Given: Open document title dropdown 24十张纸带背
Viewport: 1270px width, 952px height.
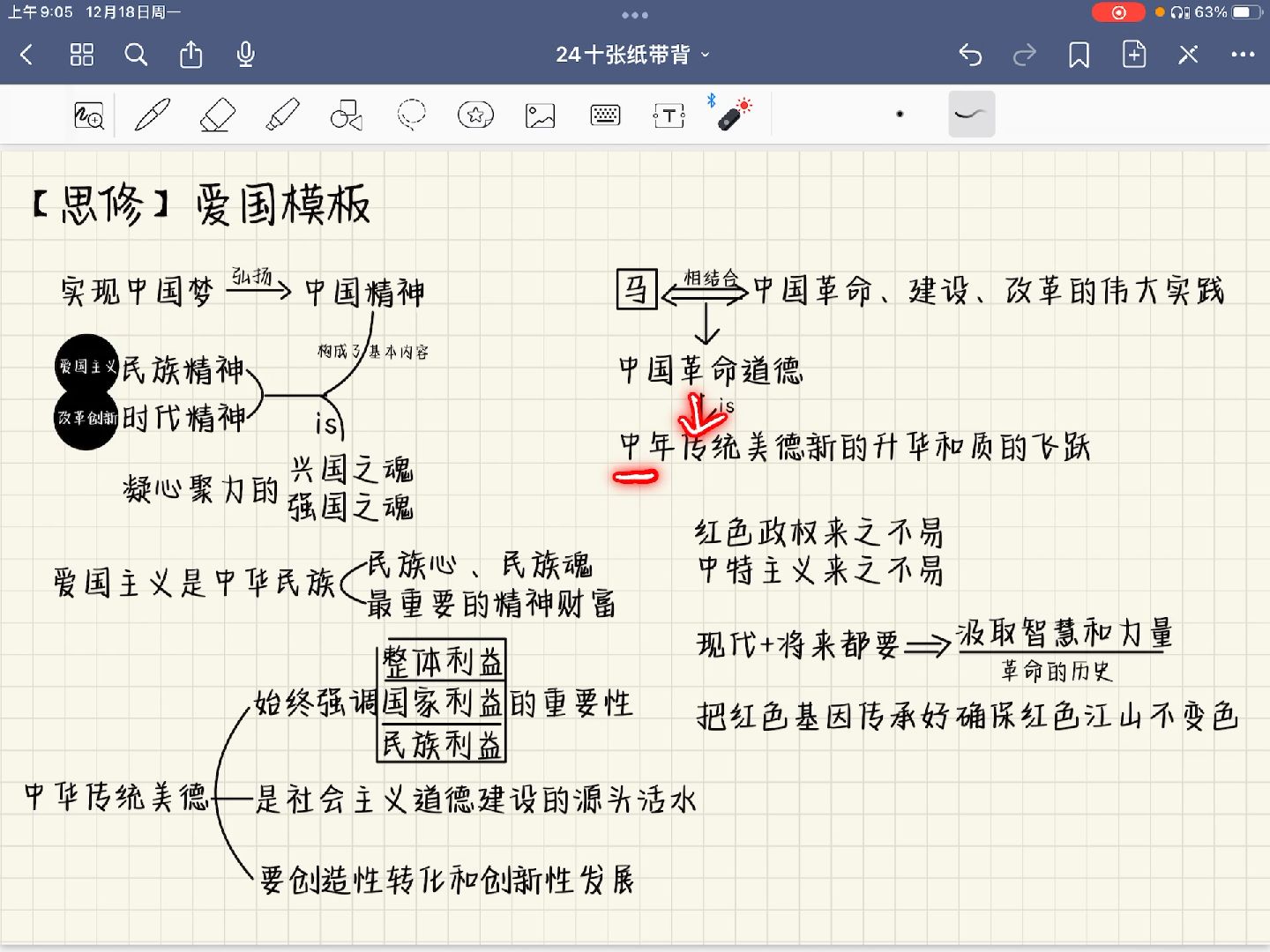Looking at the screenshot, I should (x=632, y=55).
